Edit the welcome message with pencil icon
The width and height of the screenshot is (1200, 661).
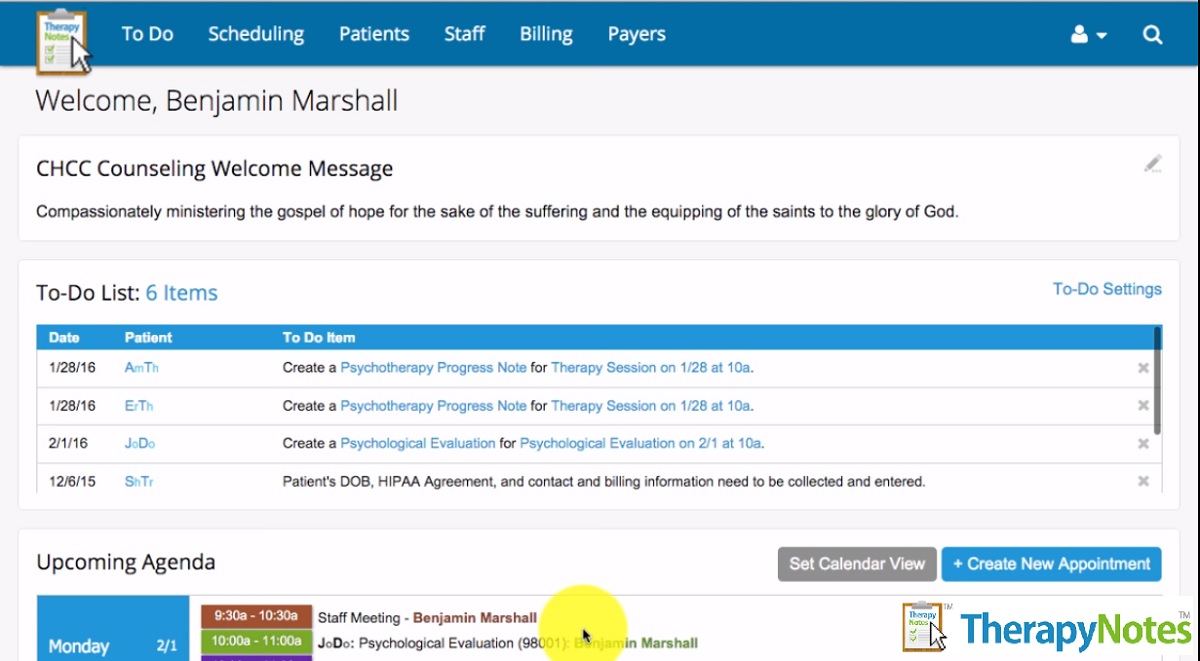(x=1153, y=164)
